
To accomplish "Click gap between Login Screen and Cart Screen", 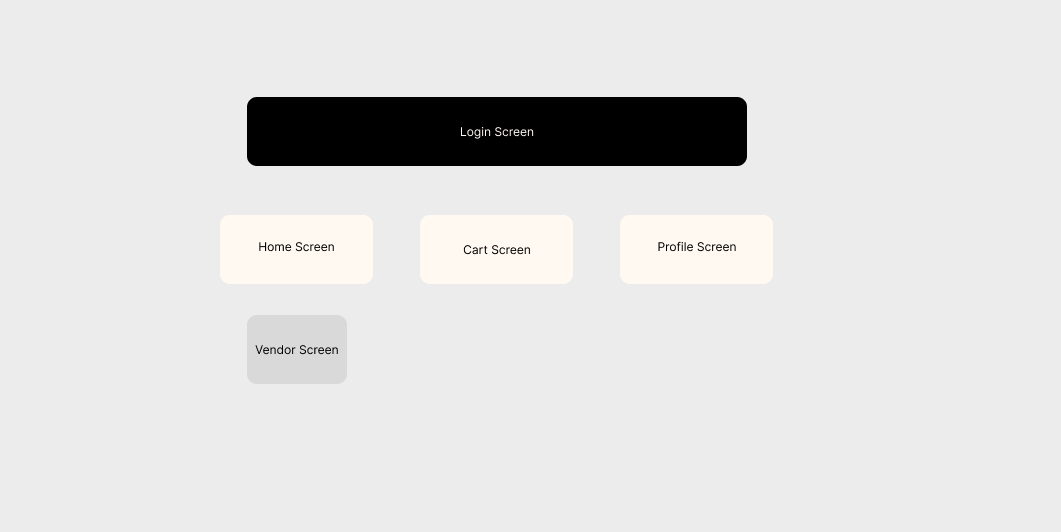I will tap(497, 190).
